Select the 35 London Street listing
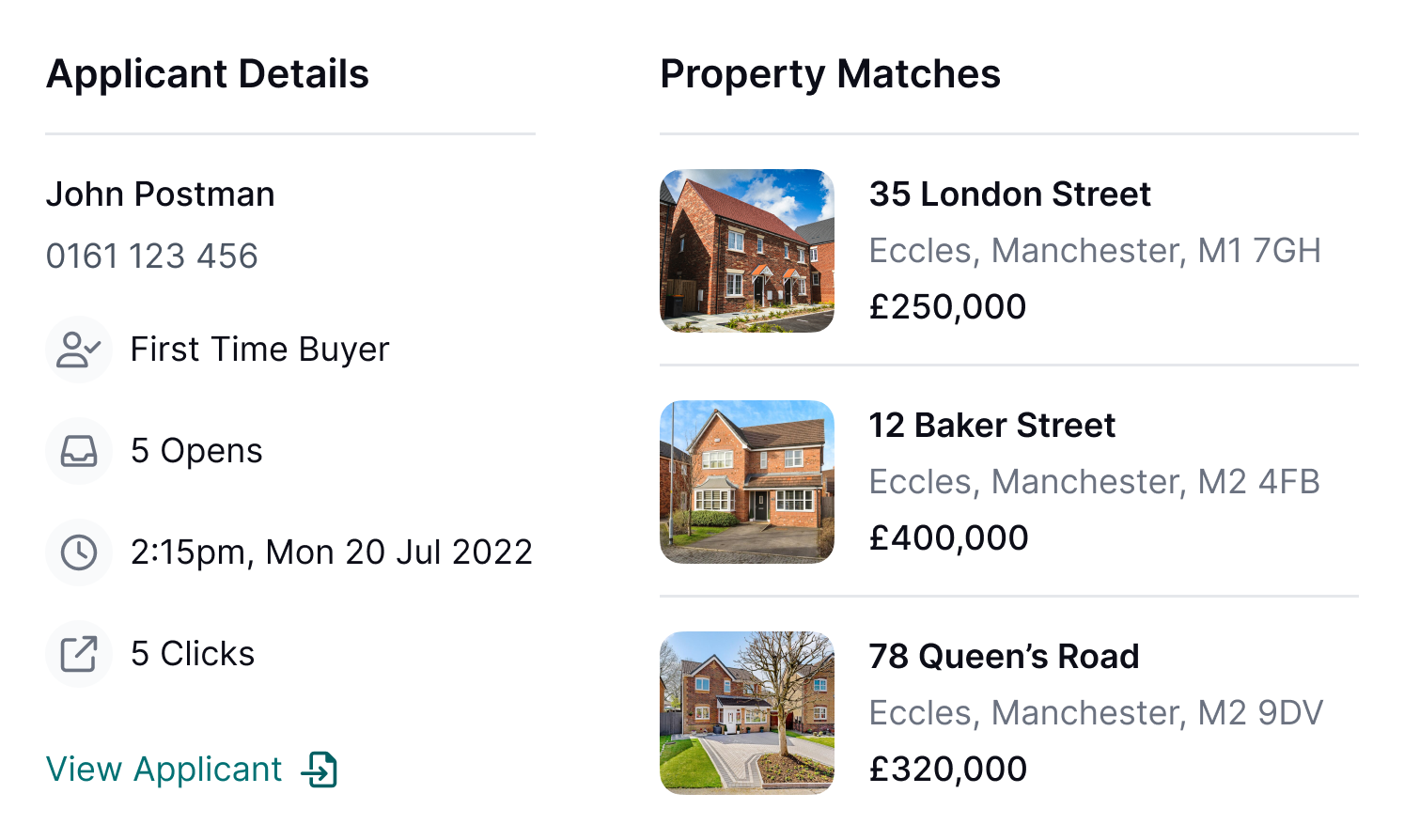This screenshot has height=840, width=1404. 1010,194
